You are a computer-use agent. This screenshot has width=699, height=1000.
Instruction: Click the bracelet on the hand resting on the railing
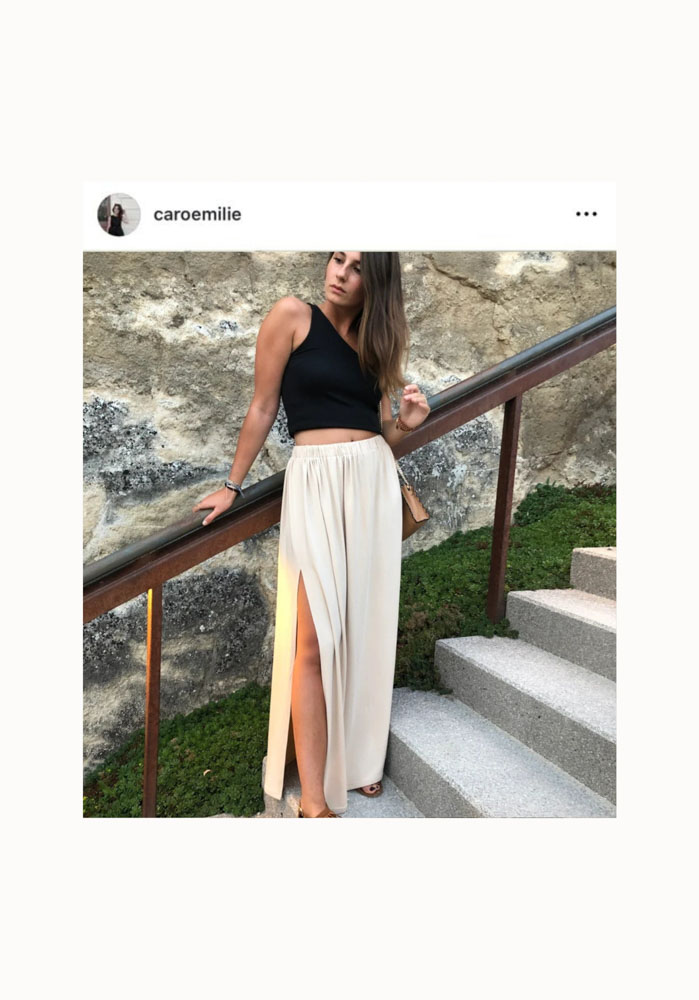coord(234,488)
